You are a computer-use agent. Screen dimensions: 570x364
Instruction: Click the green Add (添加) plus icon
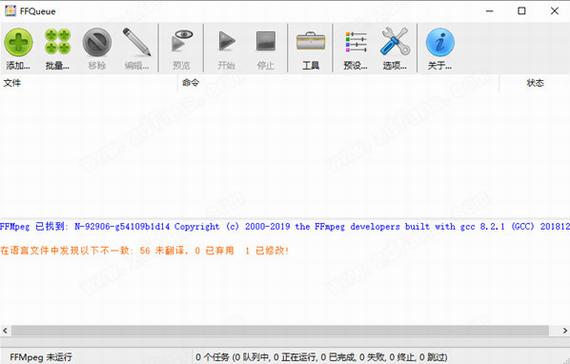18,43
